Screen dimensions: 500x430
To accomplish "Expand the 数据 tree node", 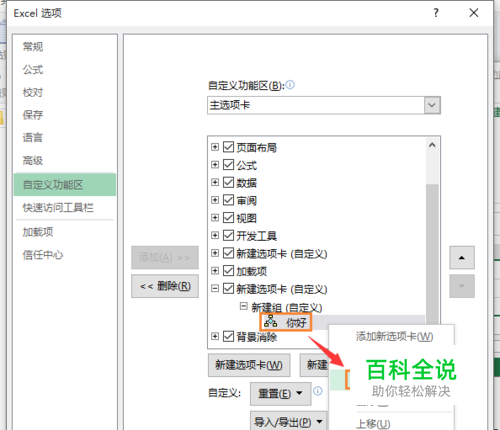I will 215,182.
